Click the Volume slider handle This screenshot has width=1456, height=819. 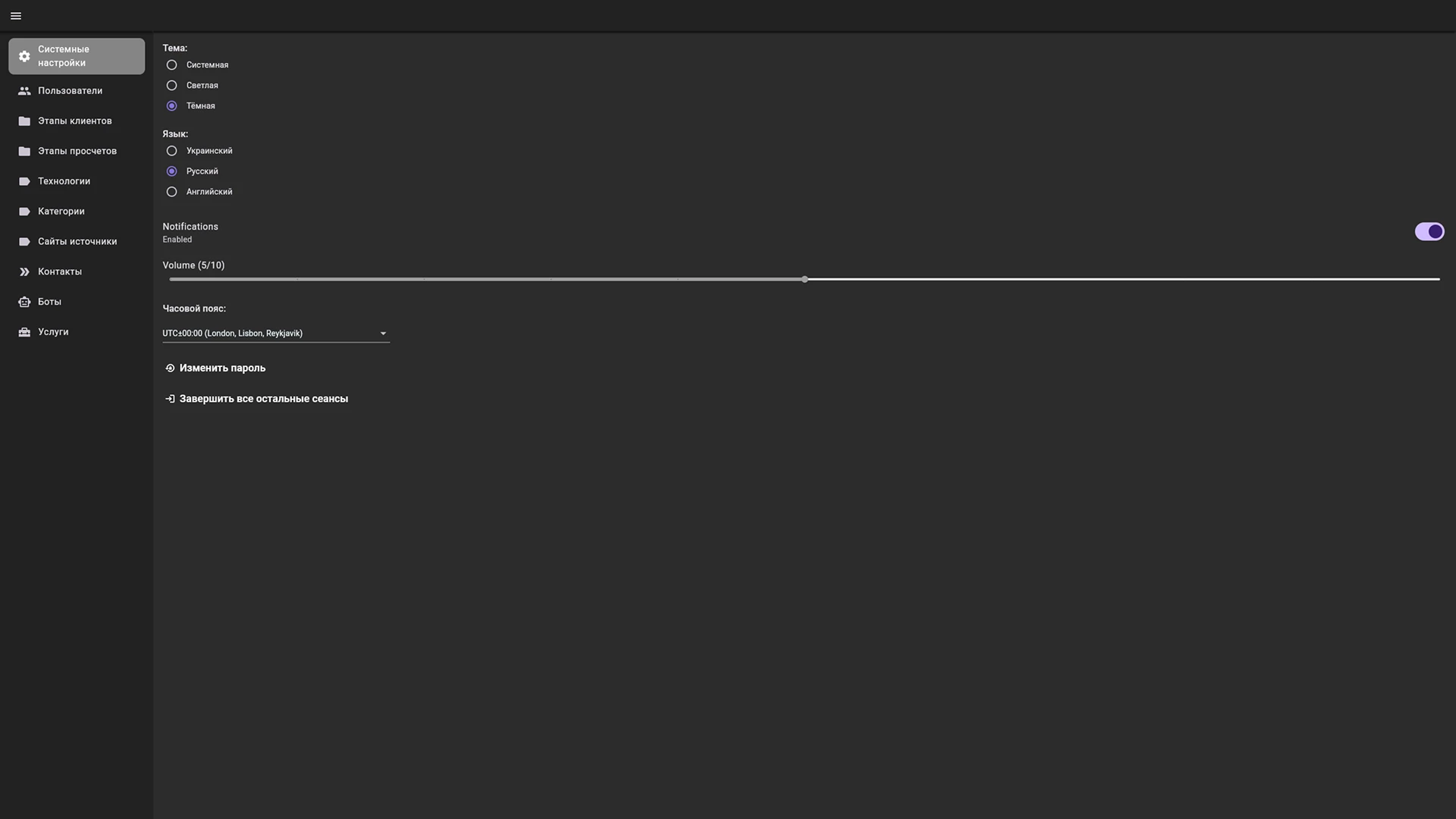click(805, 279)
